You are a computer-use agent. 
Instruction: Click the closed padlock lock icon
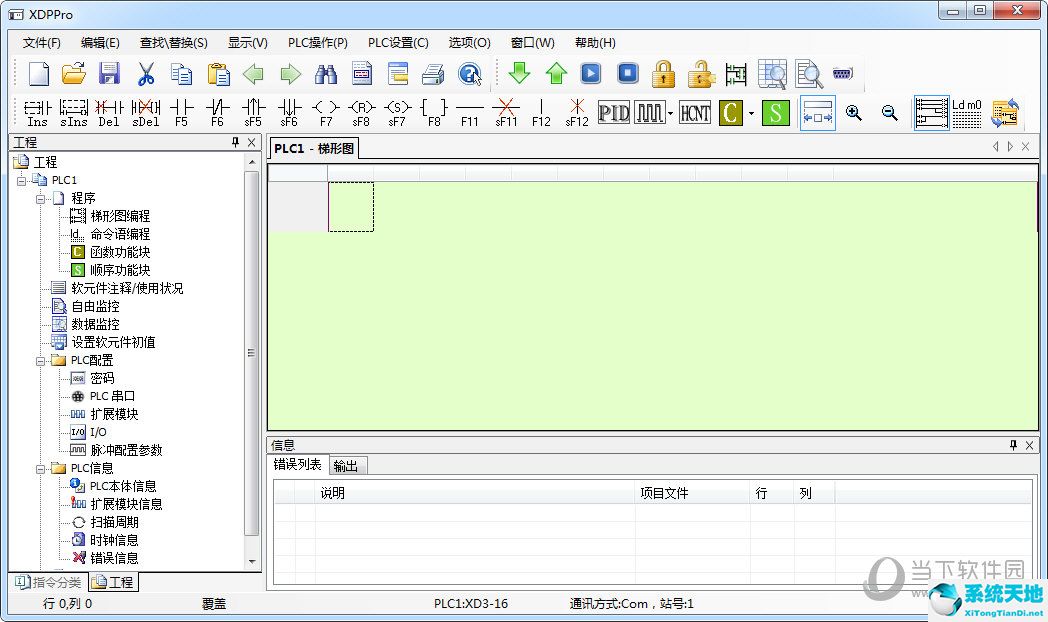point(663,73)
